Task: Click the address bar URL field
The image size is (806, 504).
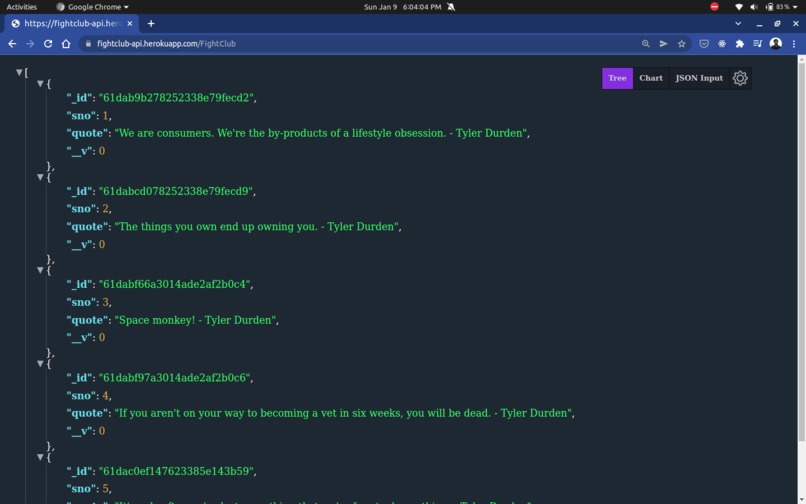Action: (360, 44)
